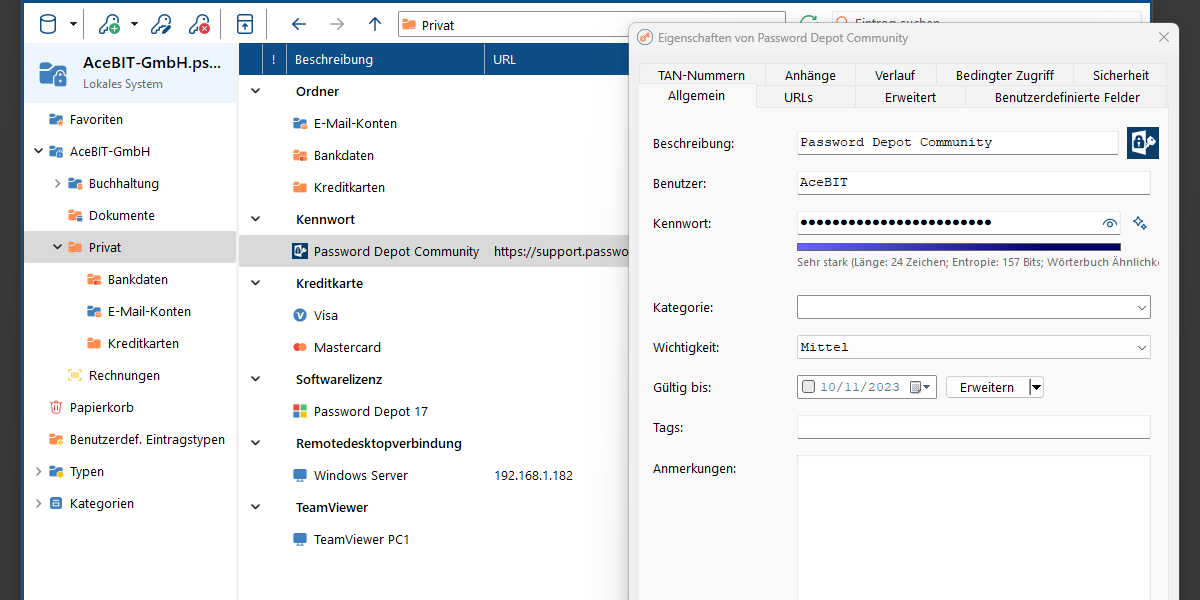This screenshot has height=600, width=1200.
Task: Open the Papierkorb trash
Action: (101, 407)
